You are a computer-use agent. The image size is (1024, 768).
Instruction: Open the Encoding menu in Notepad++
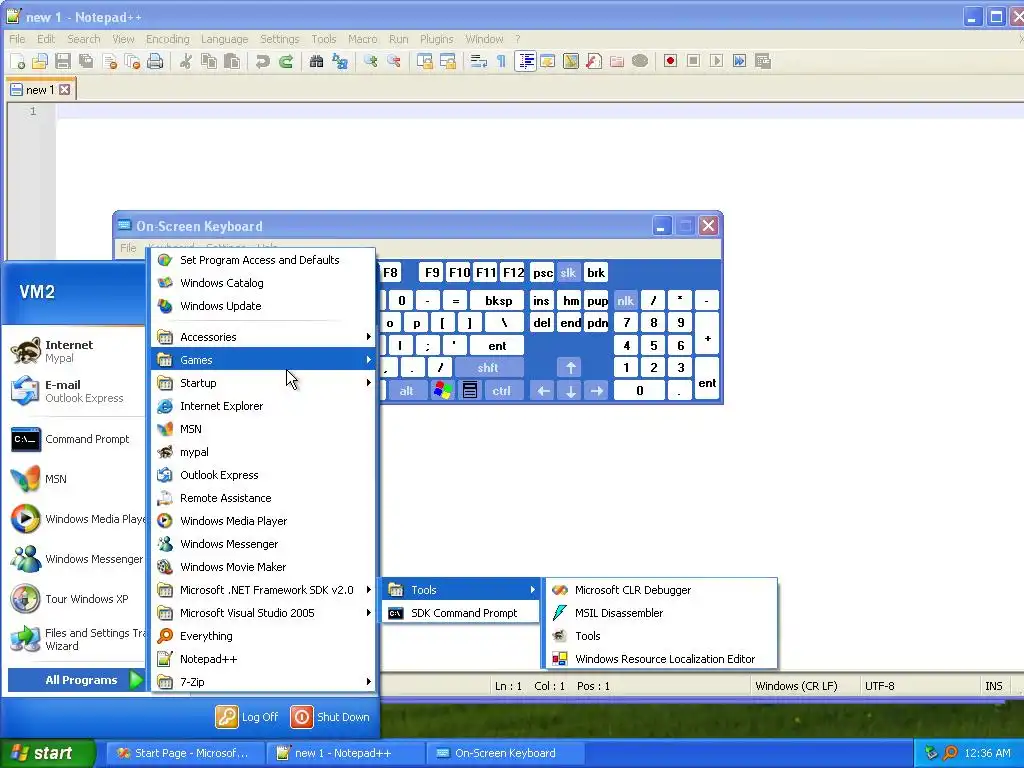168,39
